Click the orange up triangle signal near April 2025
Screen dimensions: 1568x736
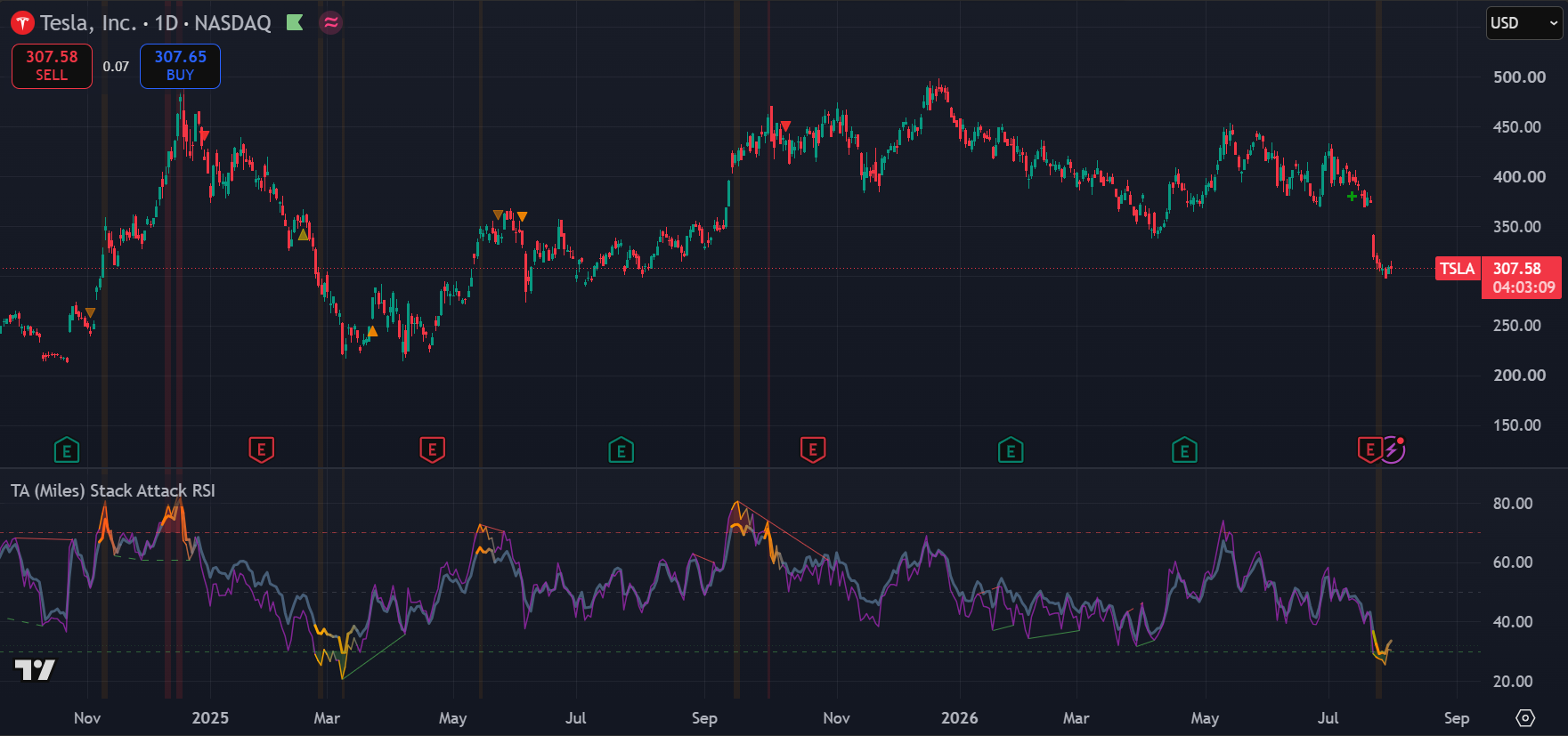click(372, 331)
